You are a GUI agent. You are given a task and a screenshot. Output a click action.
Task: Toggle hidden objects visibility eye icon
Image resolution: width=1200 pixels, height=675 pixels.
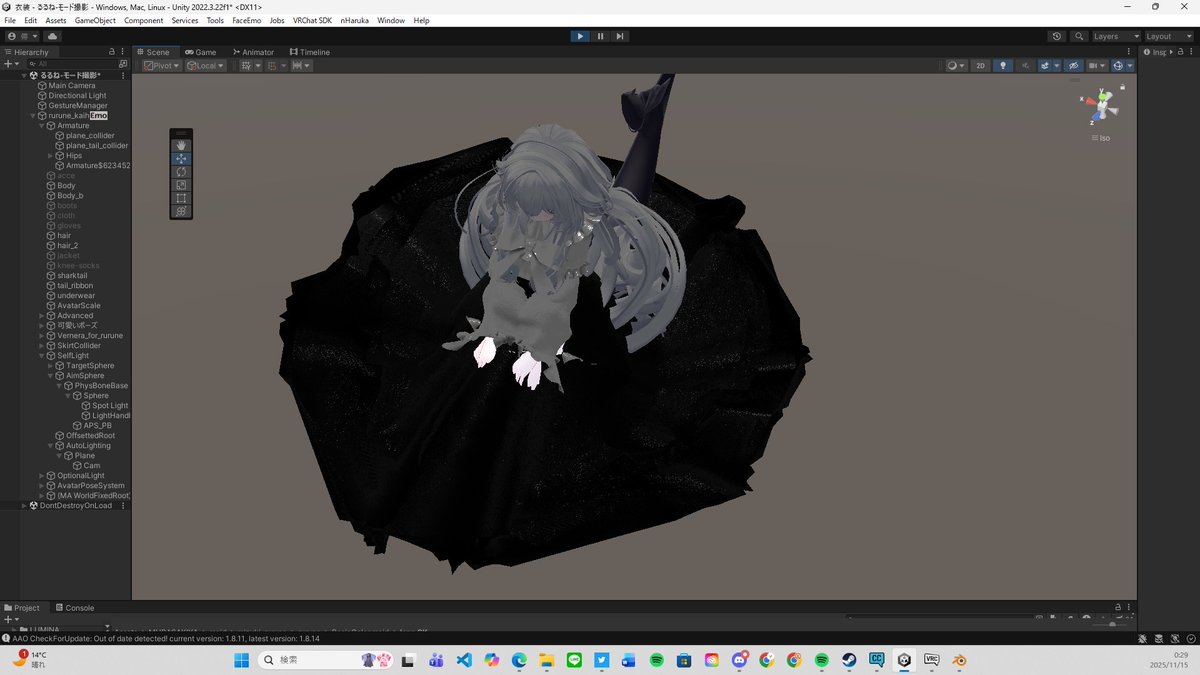[x=1073, y=65]
